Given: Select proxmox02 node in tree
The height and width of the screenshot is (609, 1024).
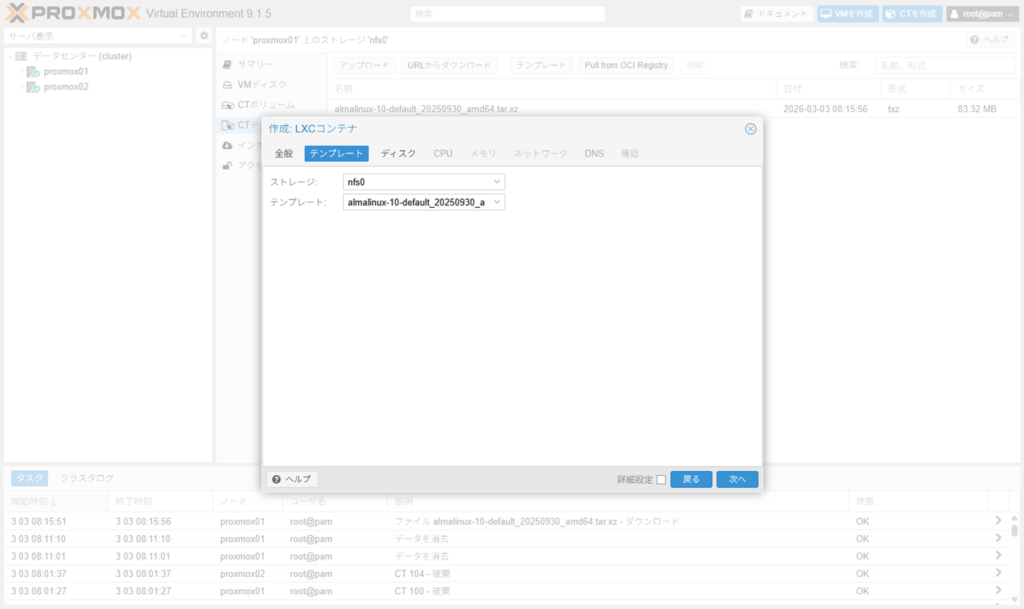Looking at the screenshot, I should (x=65, y=87).
